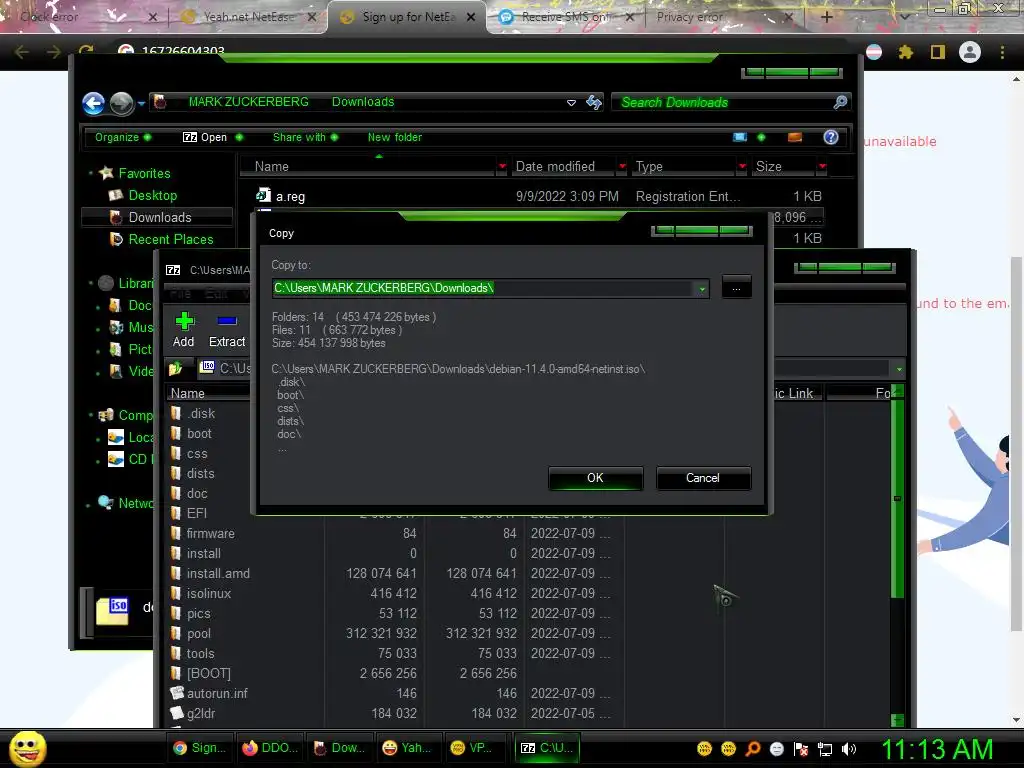Screen dimensions: 1024x768
Task: Refresh the Downloads folder view
Action: (594, 102)
